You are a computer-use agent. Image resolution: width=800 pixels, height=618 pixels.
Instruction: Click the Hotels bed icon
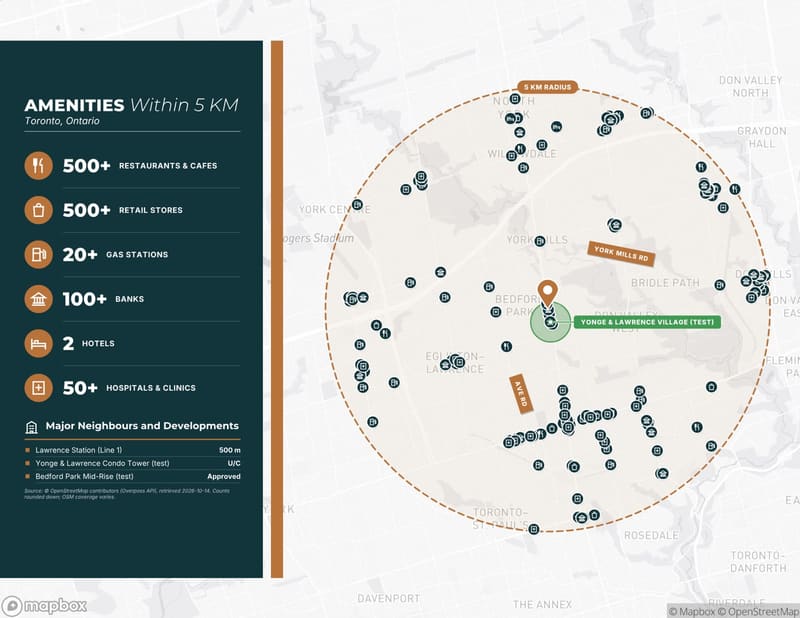38,343
